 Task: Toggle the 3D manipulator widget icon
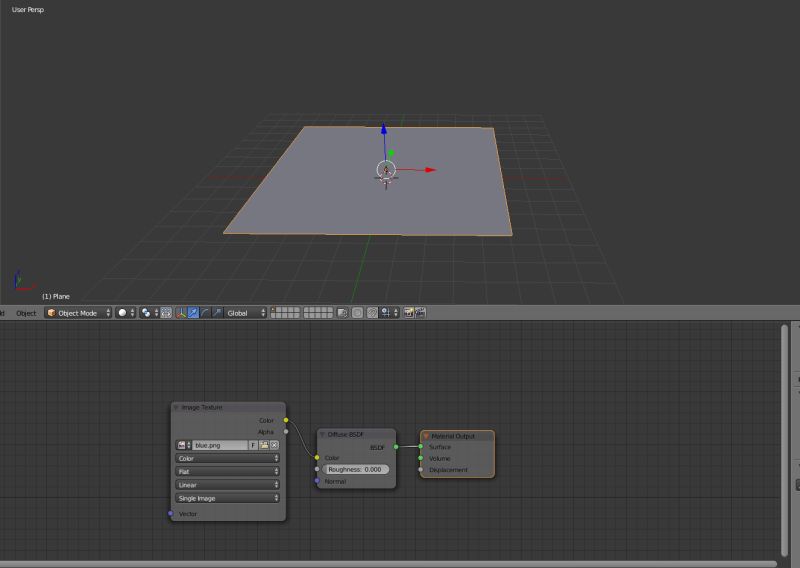pyautogui.click(x=181, y=313)
